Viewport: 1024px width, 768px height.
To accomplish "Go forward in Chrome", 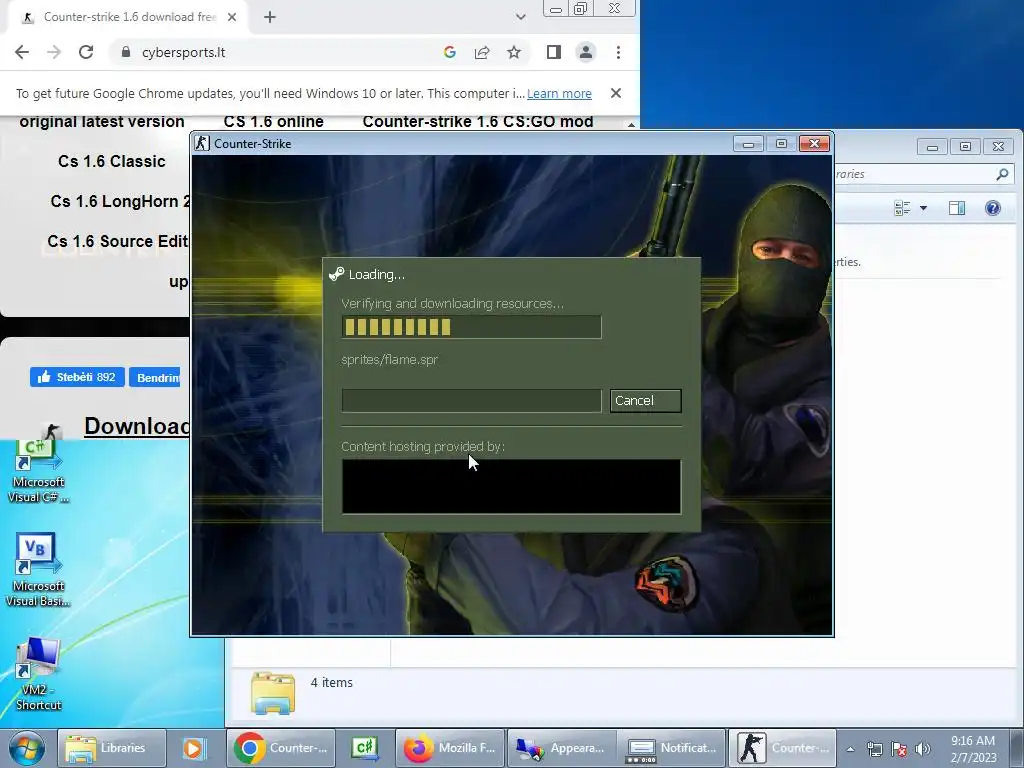I will point(54,52).
